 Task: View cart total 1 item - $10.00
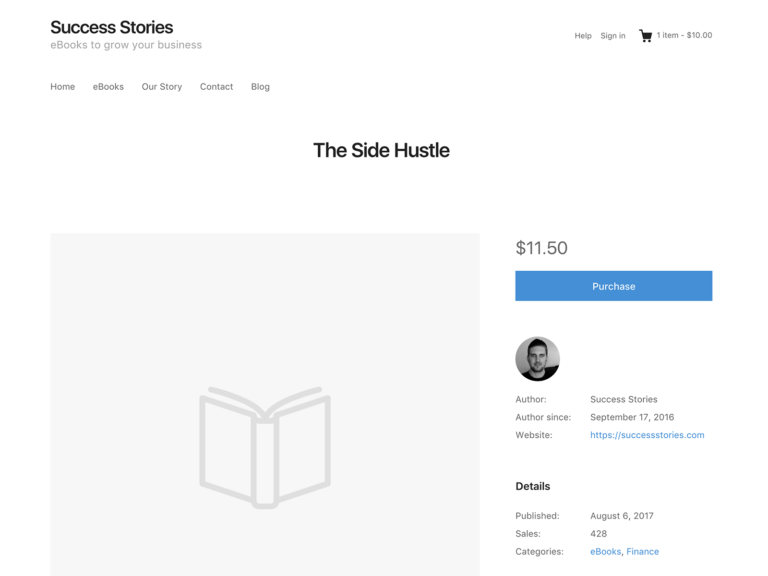(x=684, y=35)
